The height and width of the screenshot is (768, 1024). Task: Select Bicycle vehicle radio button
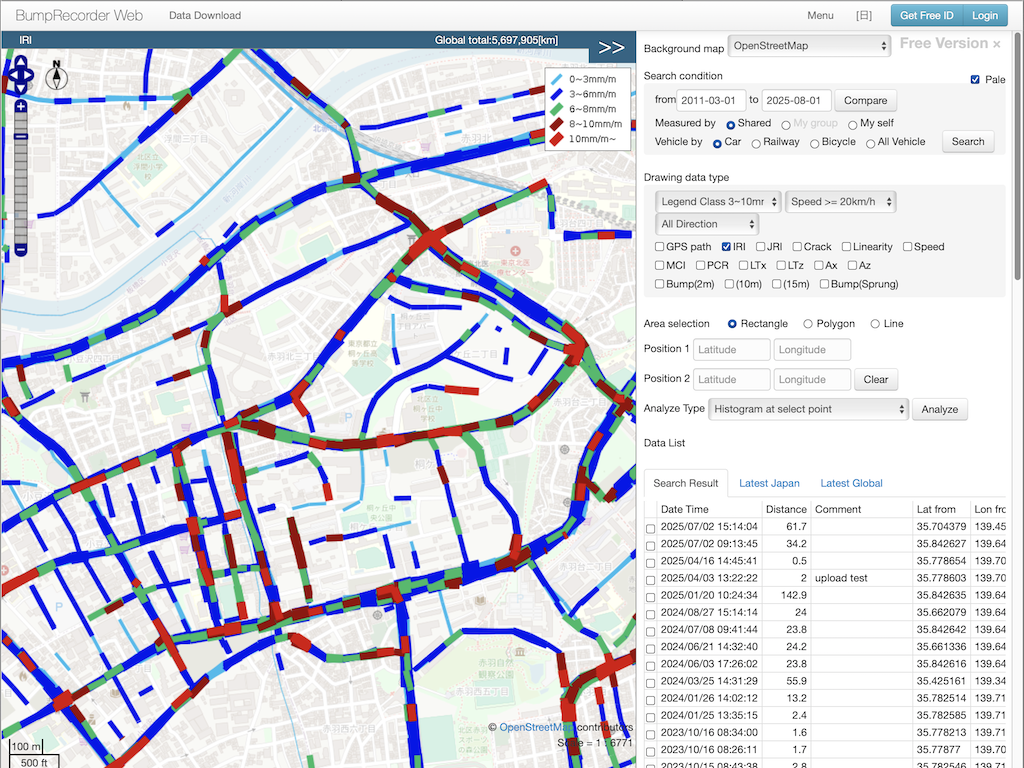point(814,143)
